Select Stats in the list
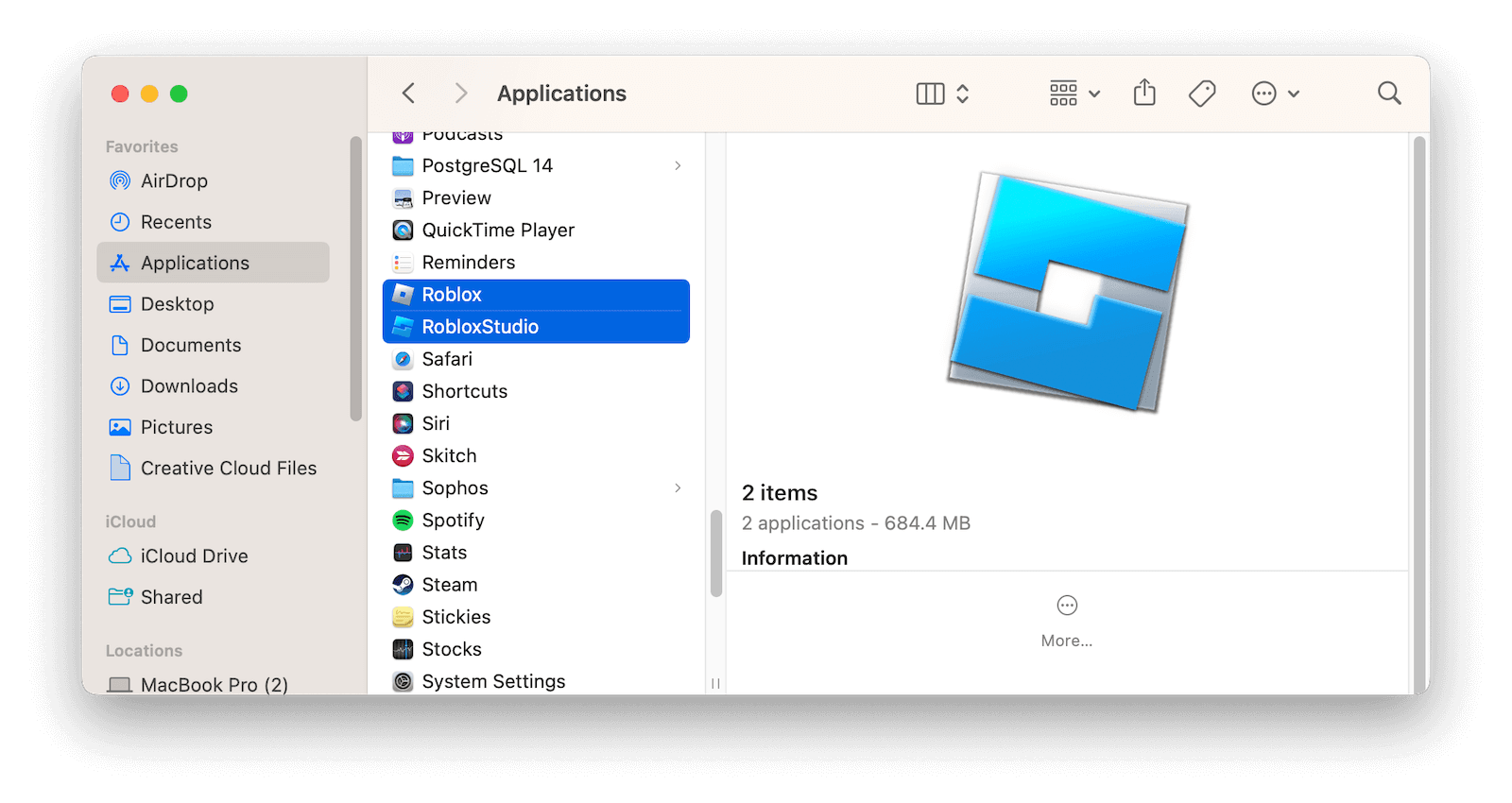 [536, 553]
